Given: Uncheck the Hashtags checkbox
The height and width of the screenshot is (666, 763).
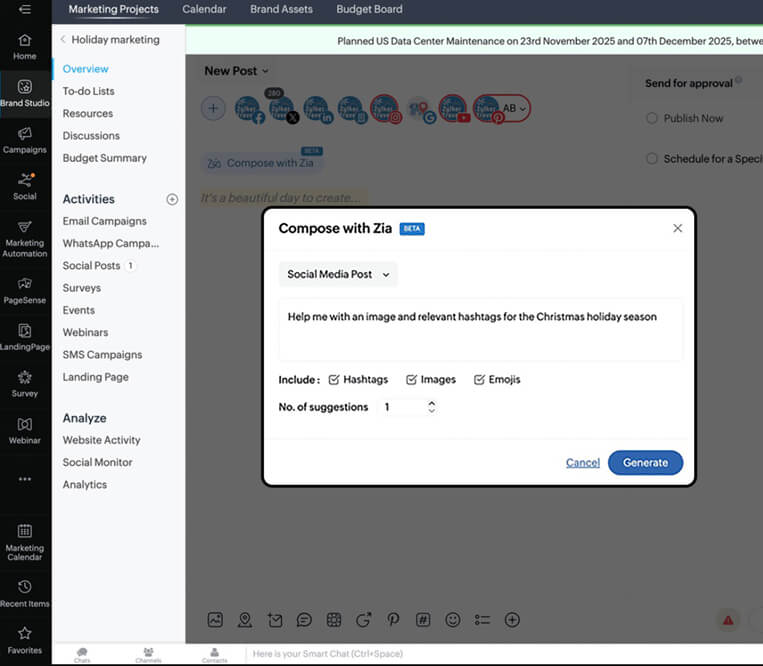Looking at the screenshot, I should [x=334, y=380].
